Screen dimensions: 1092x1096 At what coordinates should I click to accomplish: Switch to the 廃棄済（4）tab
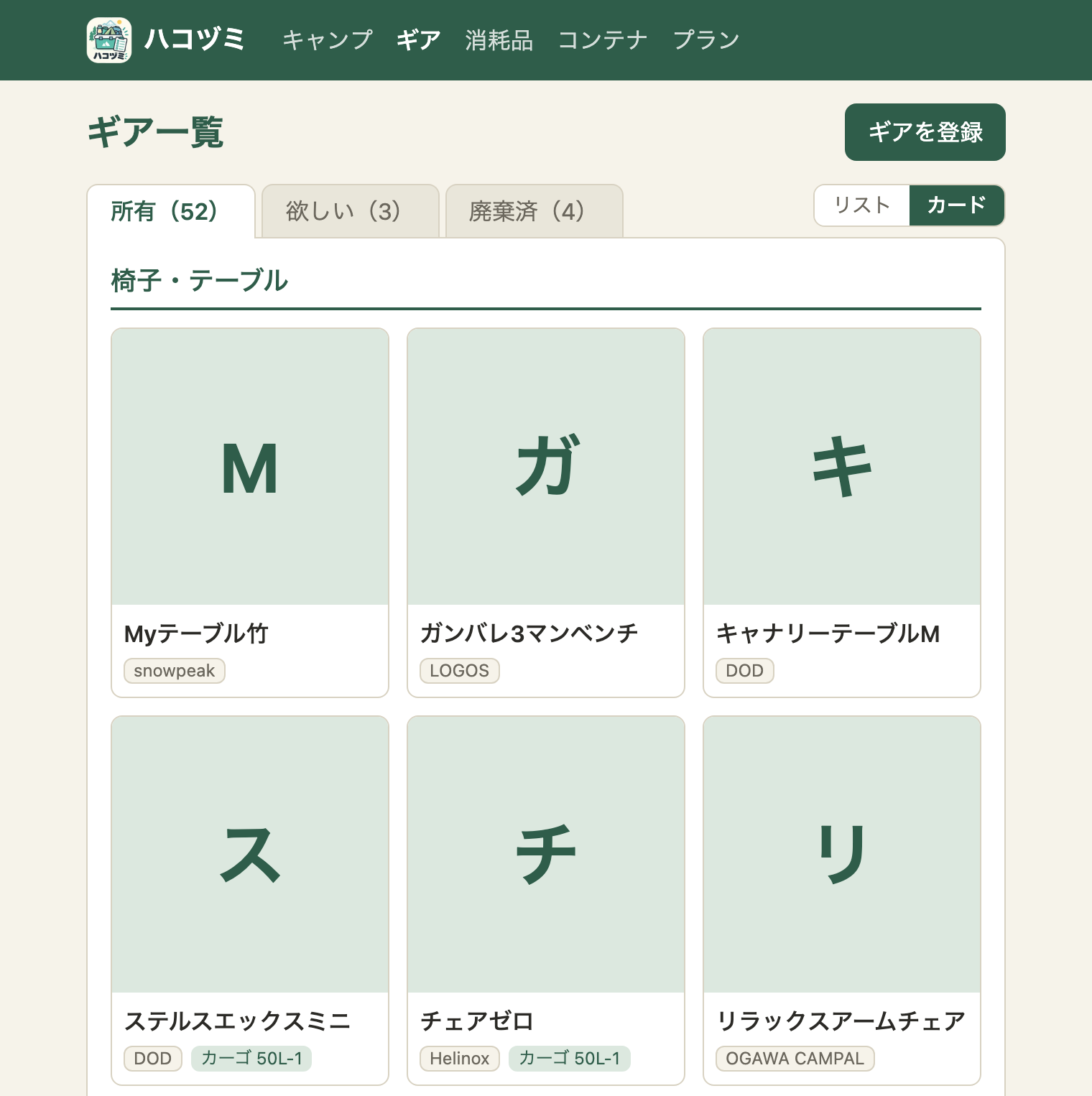[535, 211]
